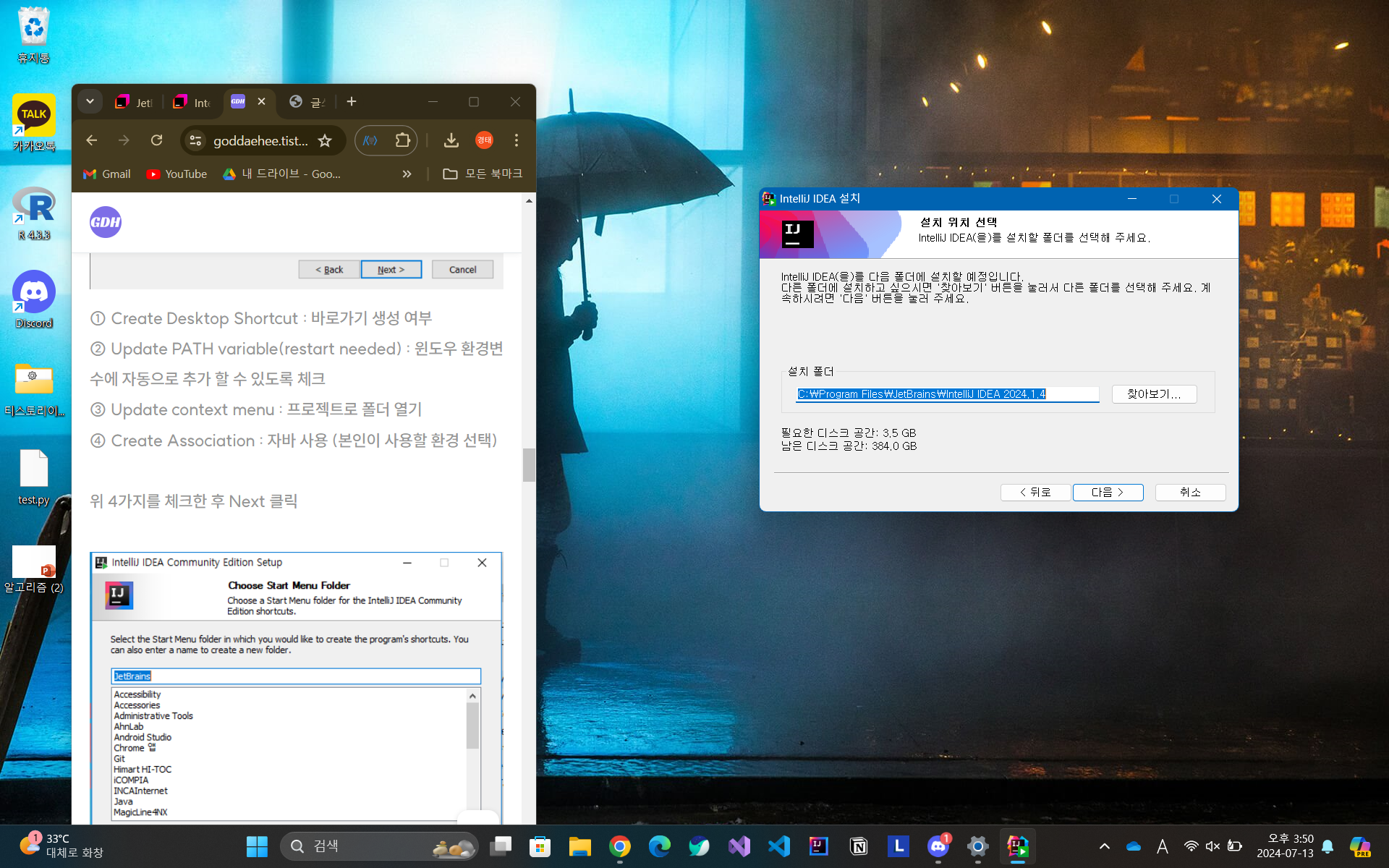This screenshot has height=868, width=1389.
Task: Click Chrome's forward navigation arrow
Action: (124, 140)
